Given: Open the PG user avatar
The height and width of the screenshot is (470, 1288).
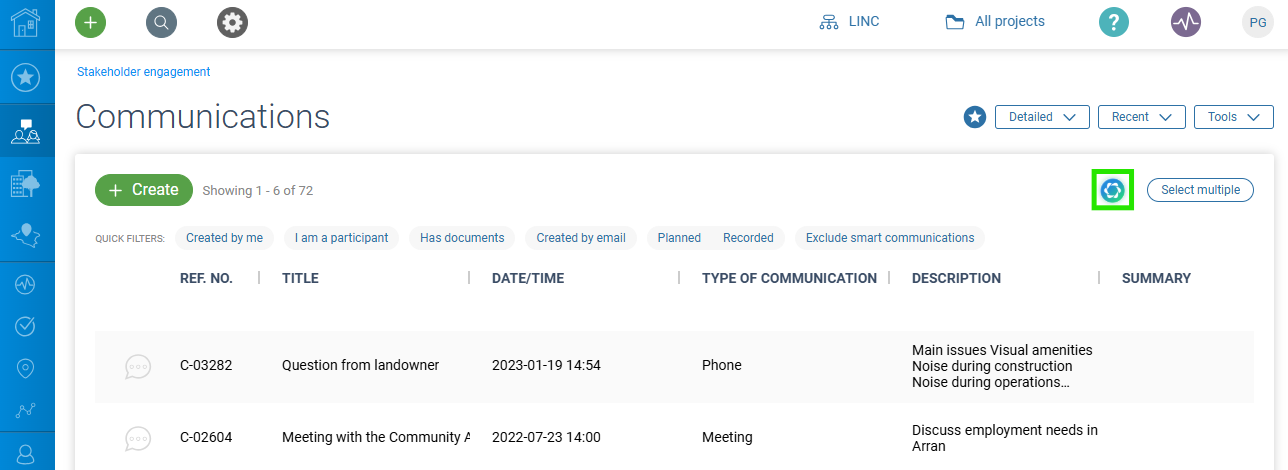Looking at the screenshot, I should 1257,21.
